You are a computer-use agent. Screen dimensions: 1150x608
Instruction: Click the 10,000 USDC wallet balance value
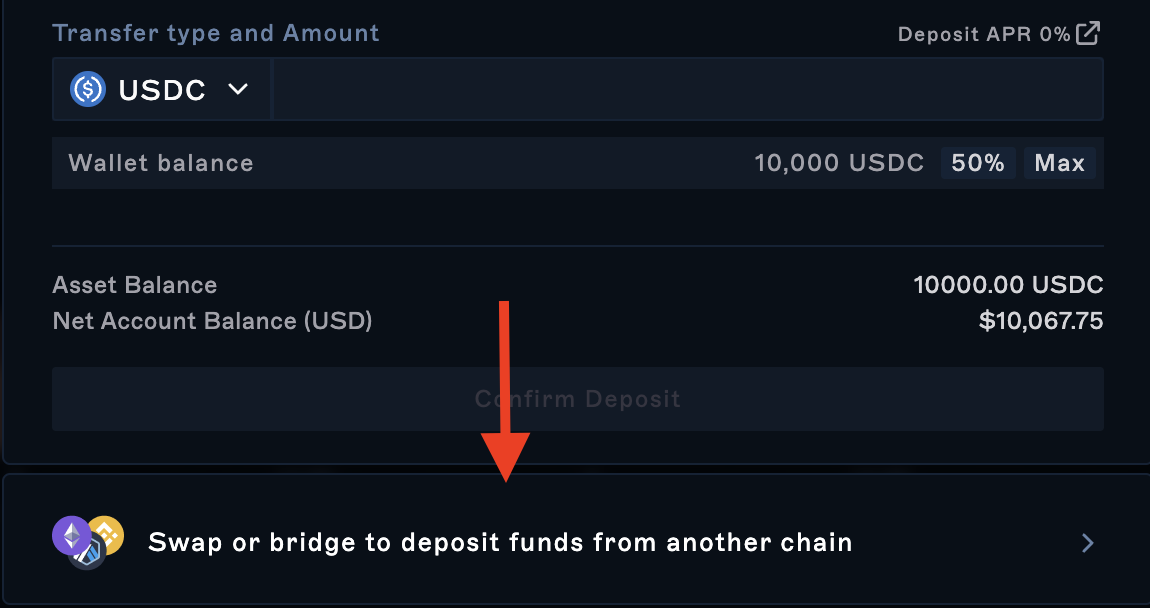[838, 163]
